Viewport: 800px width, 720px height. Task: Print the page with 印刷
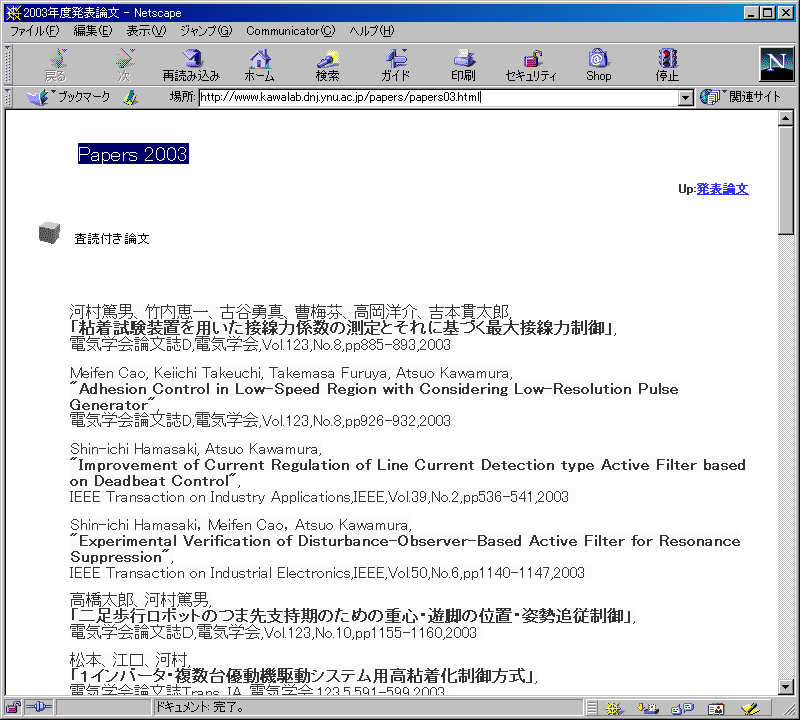(x=463, y=65)
